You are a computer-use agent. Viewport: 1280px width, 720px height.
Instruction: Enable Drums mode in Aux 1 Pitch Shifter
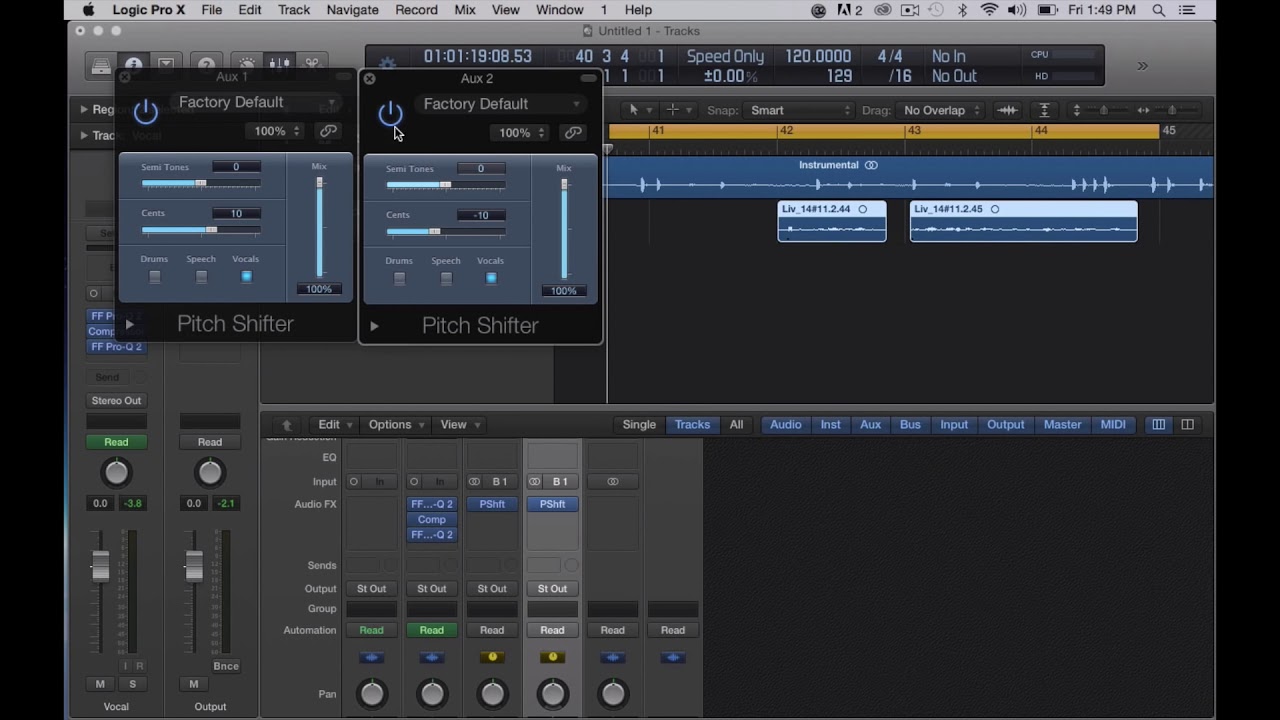[x=154, y=276]
